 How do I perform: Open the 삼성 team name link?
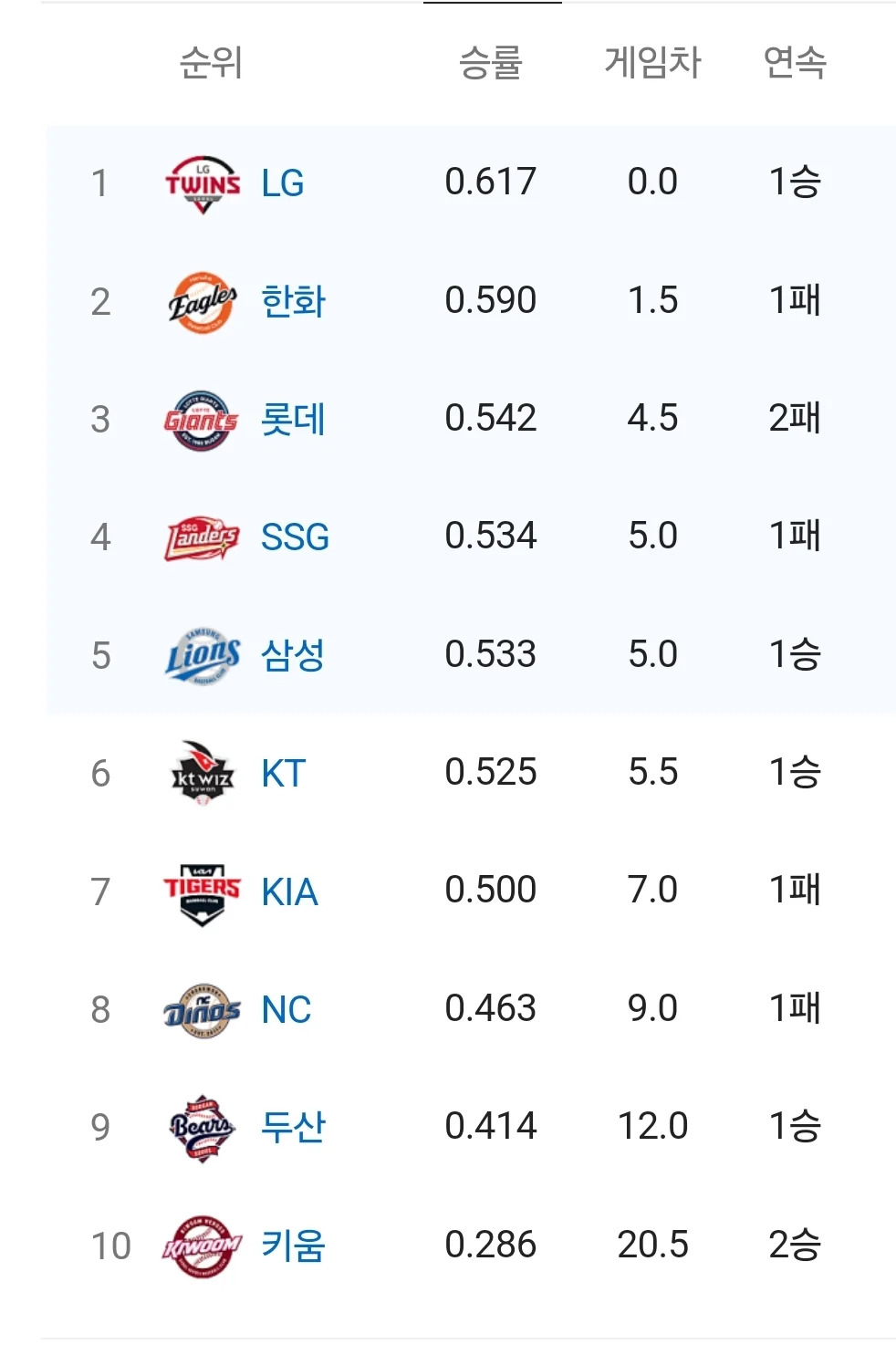[293, 655]
